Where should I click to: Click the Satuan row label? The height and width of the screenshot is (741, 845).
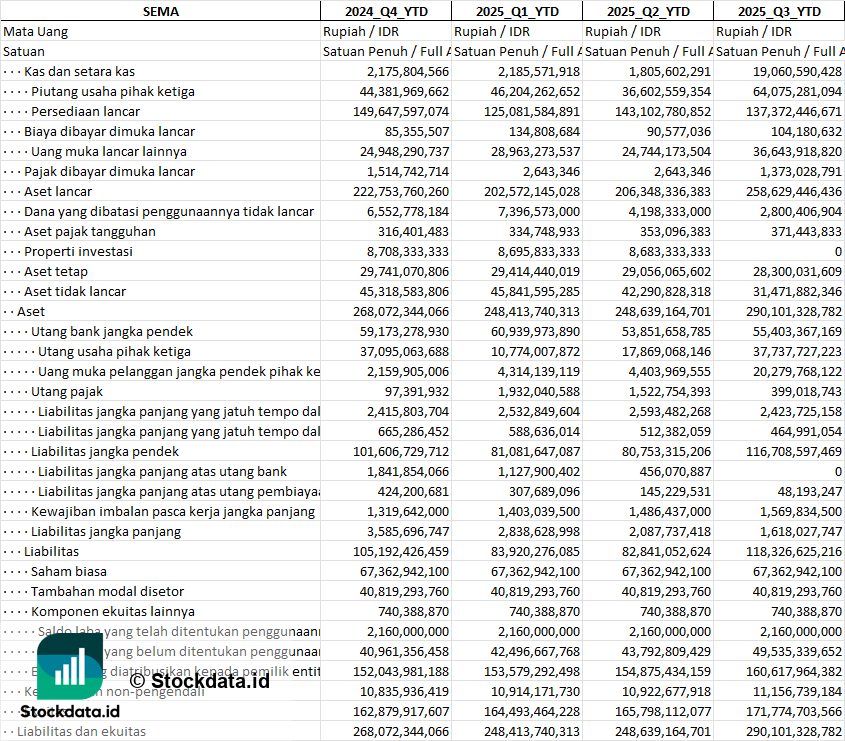[x=24, y=52]
